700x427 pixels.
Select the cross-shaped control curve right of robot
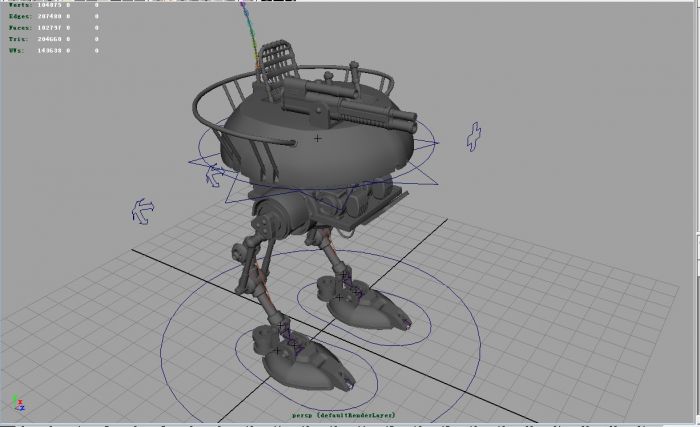[474, 137]
